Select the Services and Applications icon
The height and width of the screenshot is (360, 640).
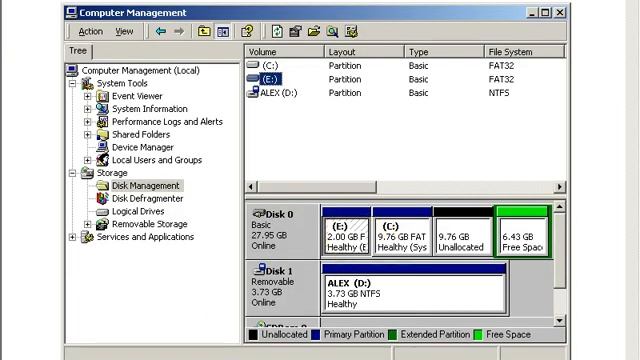tap(87, 237)
